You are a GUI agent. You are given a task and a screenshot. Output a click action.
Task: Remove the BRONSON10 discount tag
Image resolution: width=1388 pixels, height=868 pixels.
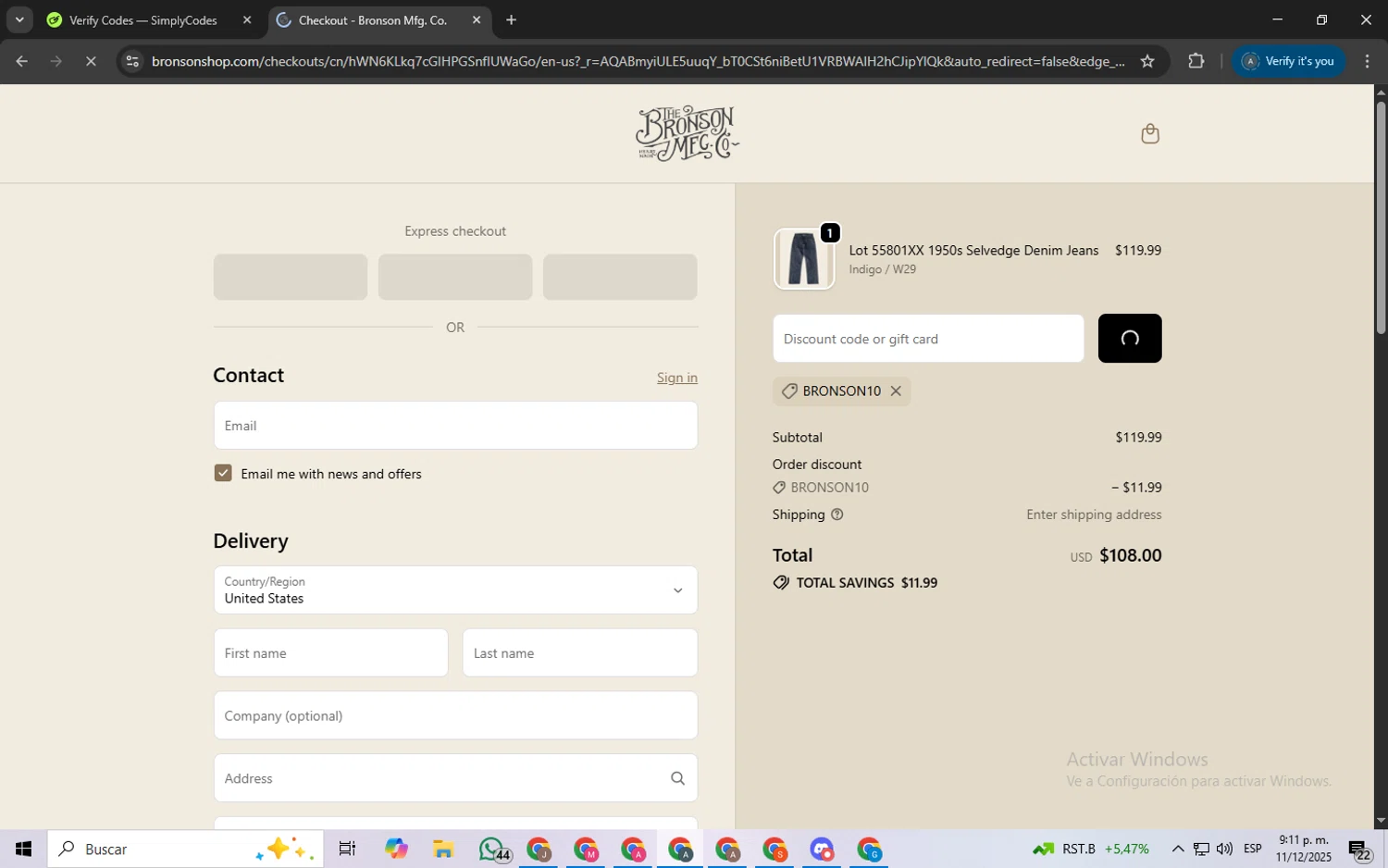896,391
